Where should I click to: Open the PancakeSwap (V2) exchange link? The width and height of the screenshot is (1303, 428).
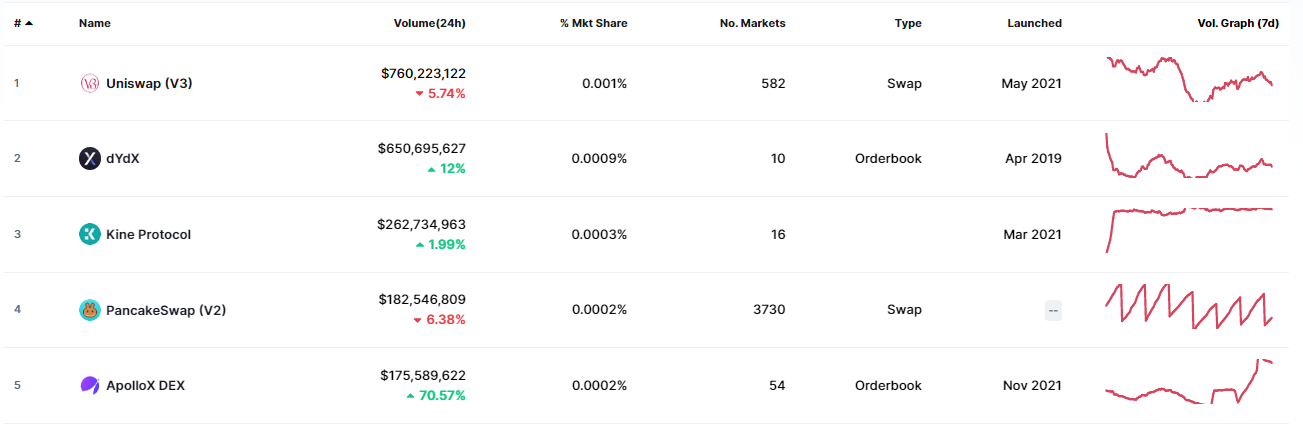tap(166, 310)
